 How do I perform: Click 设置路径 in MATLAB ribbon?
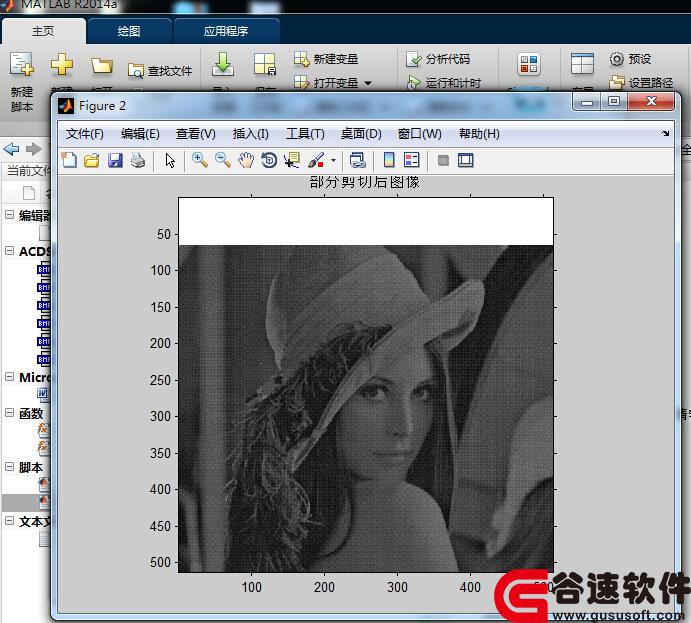(641, 83)
